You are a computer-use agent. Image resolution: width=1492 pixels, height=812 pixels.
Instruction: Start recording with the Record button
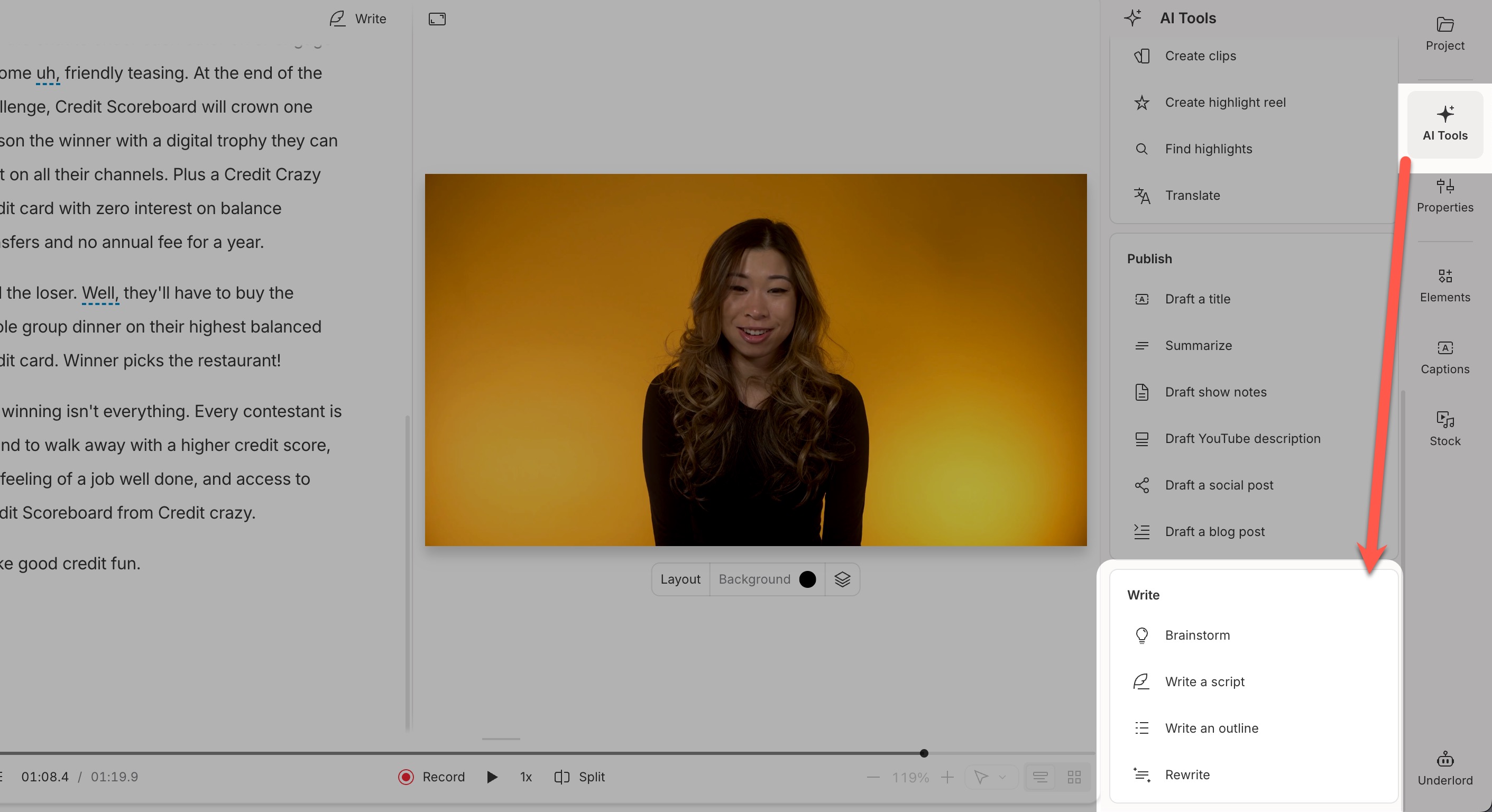tap(431, 777)
